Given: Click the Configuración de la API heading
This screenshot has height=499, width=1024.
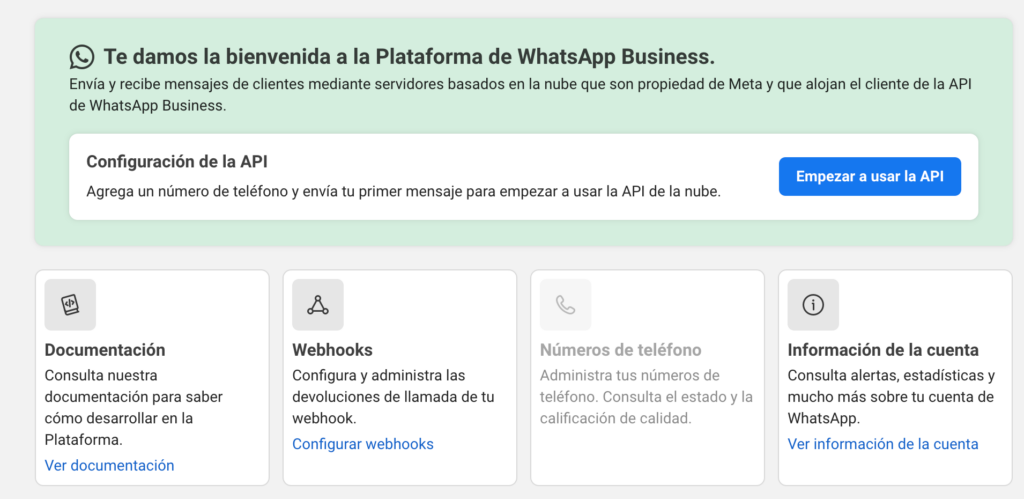Looking at the screenshot, I should pos(176,161).
